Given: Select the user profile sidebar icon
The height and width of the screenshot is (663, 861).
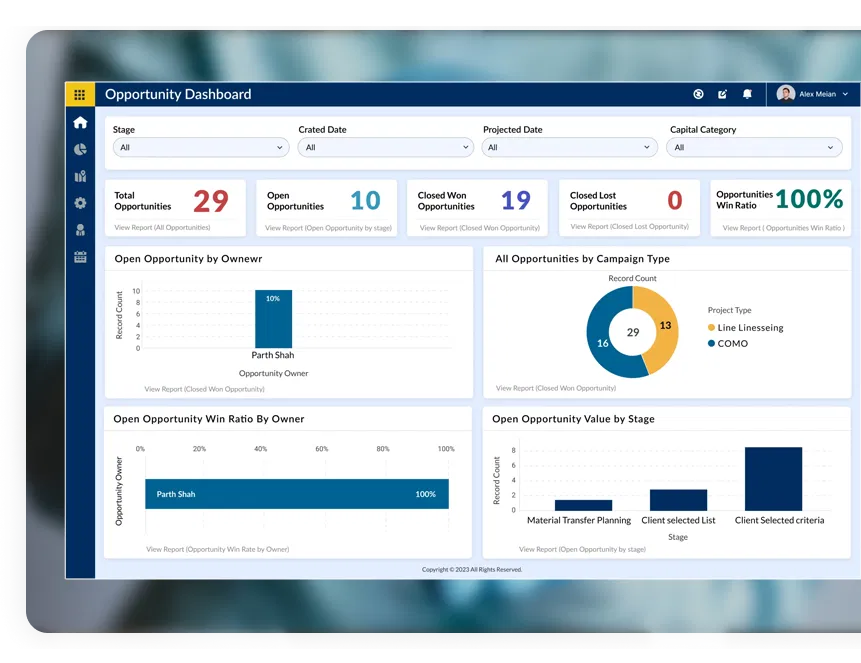Looking at the screenshot, I should click(80, 230).
